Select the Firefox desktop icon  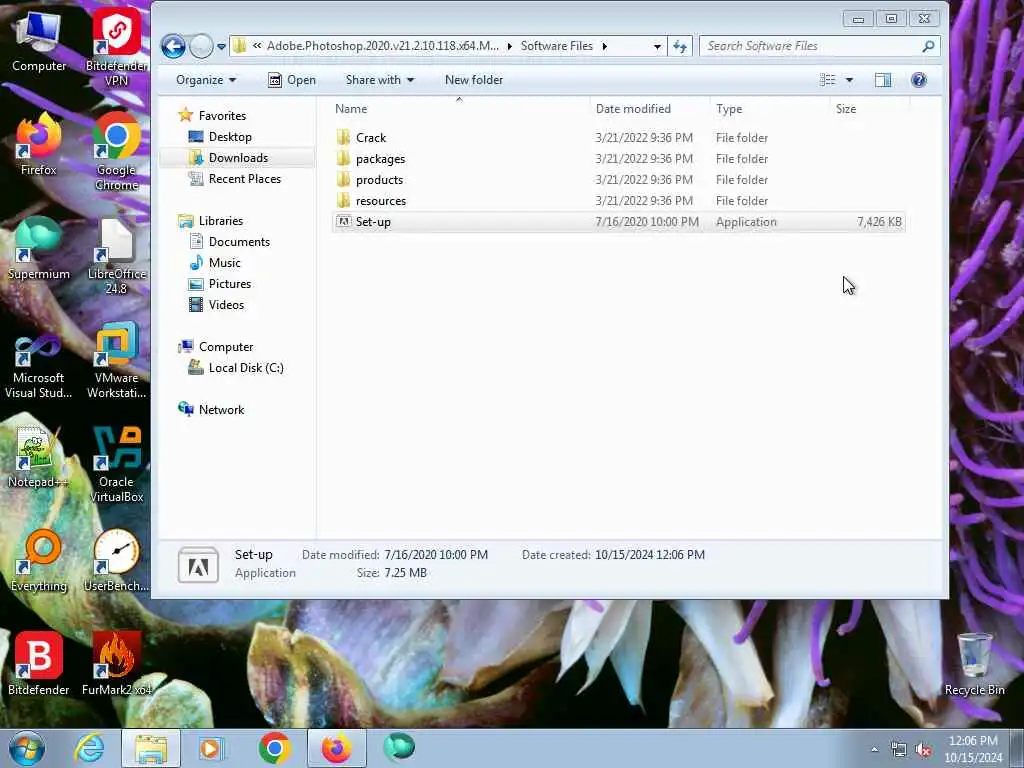click(39, 145)
